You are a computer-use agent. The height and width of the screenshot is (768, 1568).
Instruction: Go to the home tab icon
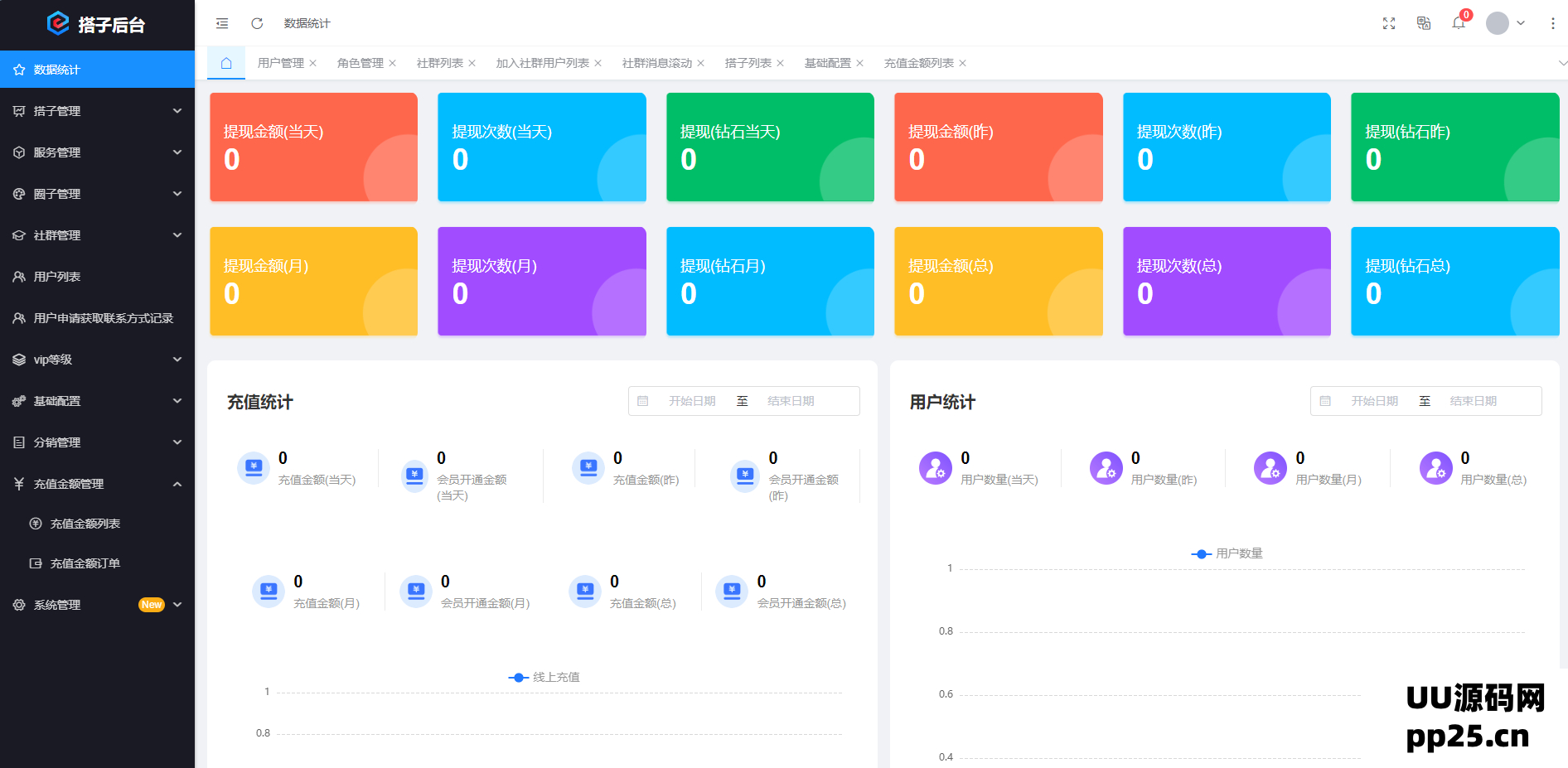225,63
